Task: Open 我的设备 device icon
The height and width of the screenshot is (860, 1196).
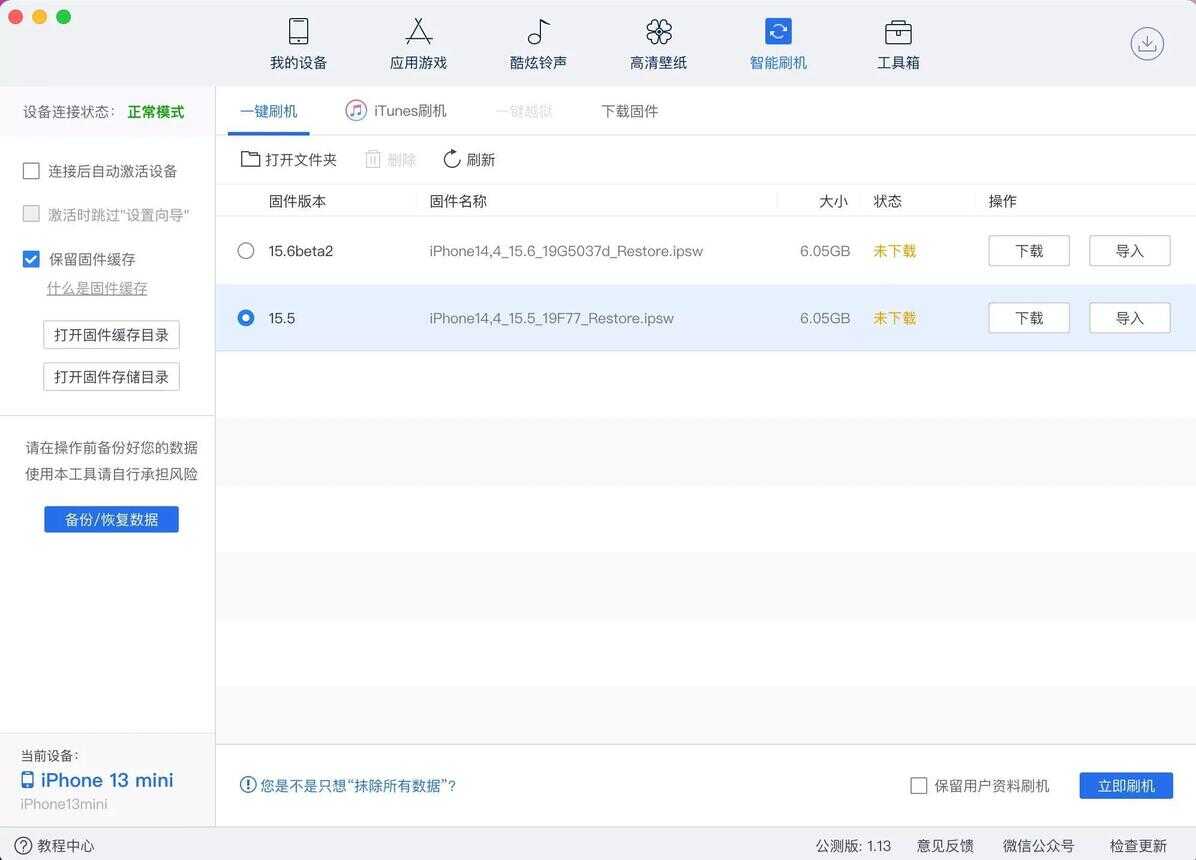Action: (x=298, y=32)
